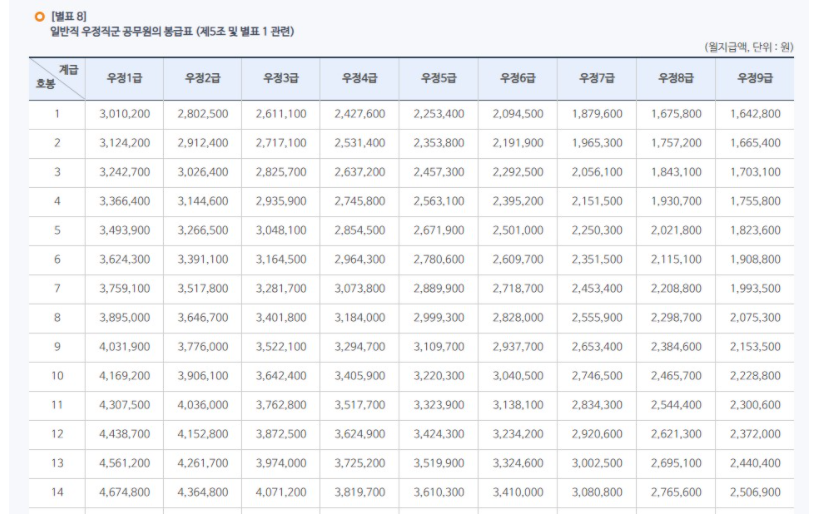Screen dimensions: 813x525
Task: Click row label 호봉 10
Action: coord(57,376)
